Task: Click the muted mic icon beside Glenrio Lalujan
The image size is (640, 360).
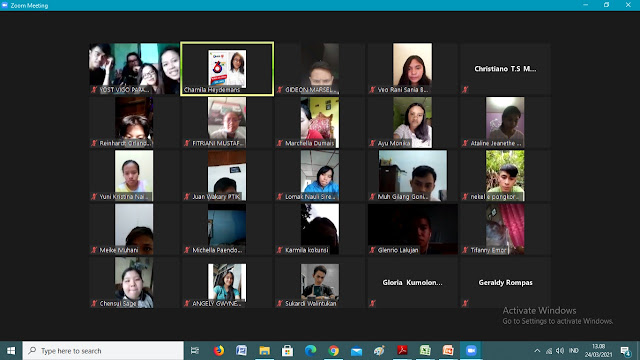Action: (x=372, y=250)
